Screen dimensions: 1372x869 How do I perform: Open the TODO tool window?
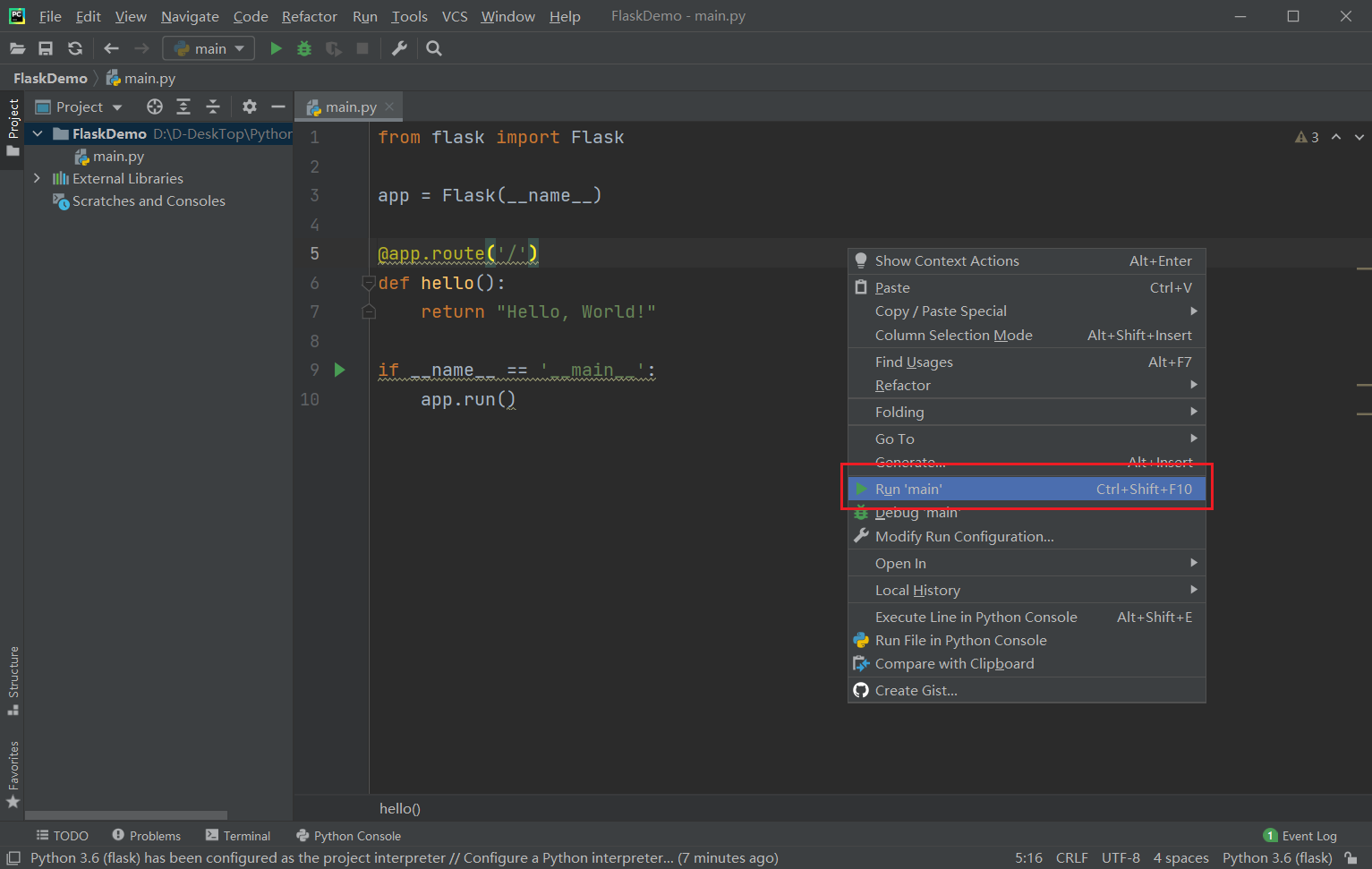(62, 836)
